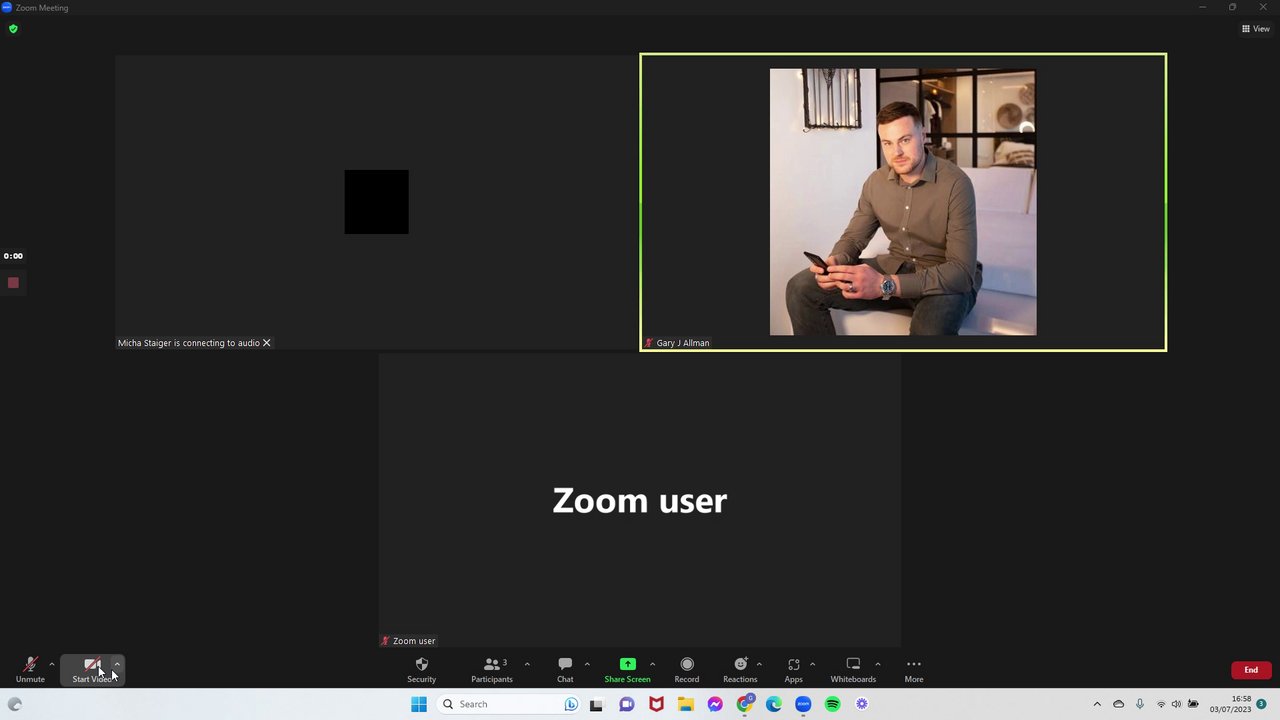
Task: Select the Zoom user video tile
Action: pos(640,500)
